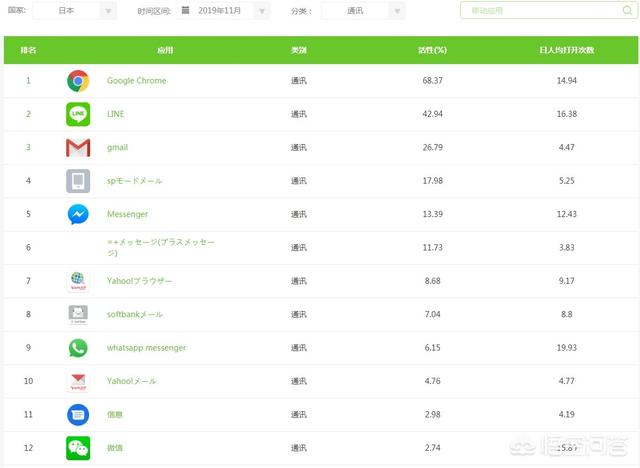Click the 活性(%) column header
Viewport: 640px width, 468px height.
point(432,50)
